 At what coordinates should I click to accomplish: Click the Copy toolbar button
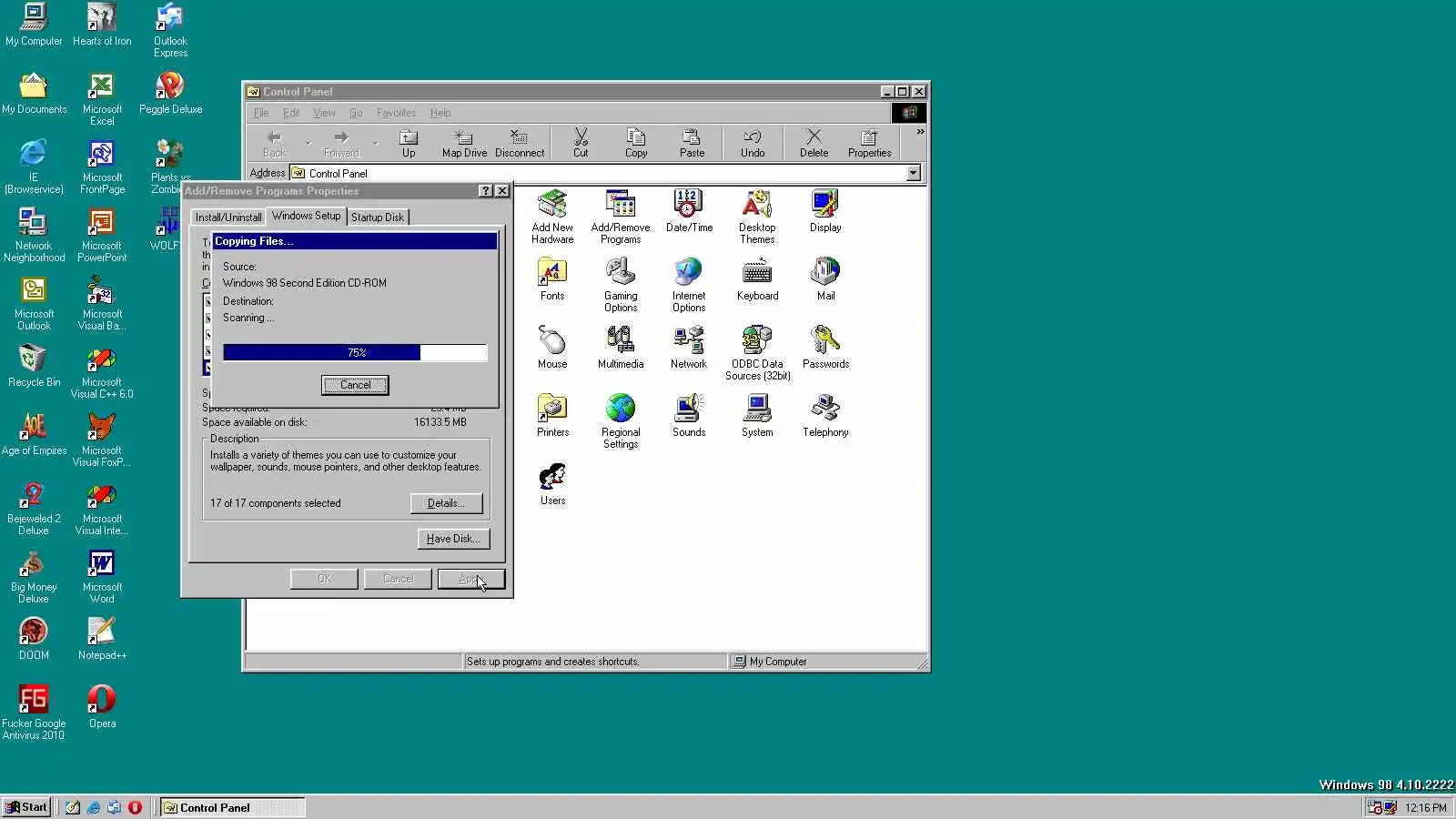[636, 144]
